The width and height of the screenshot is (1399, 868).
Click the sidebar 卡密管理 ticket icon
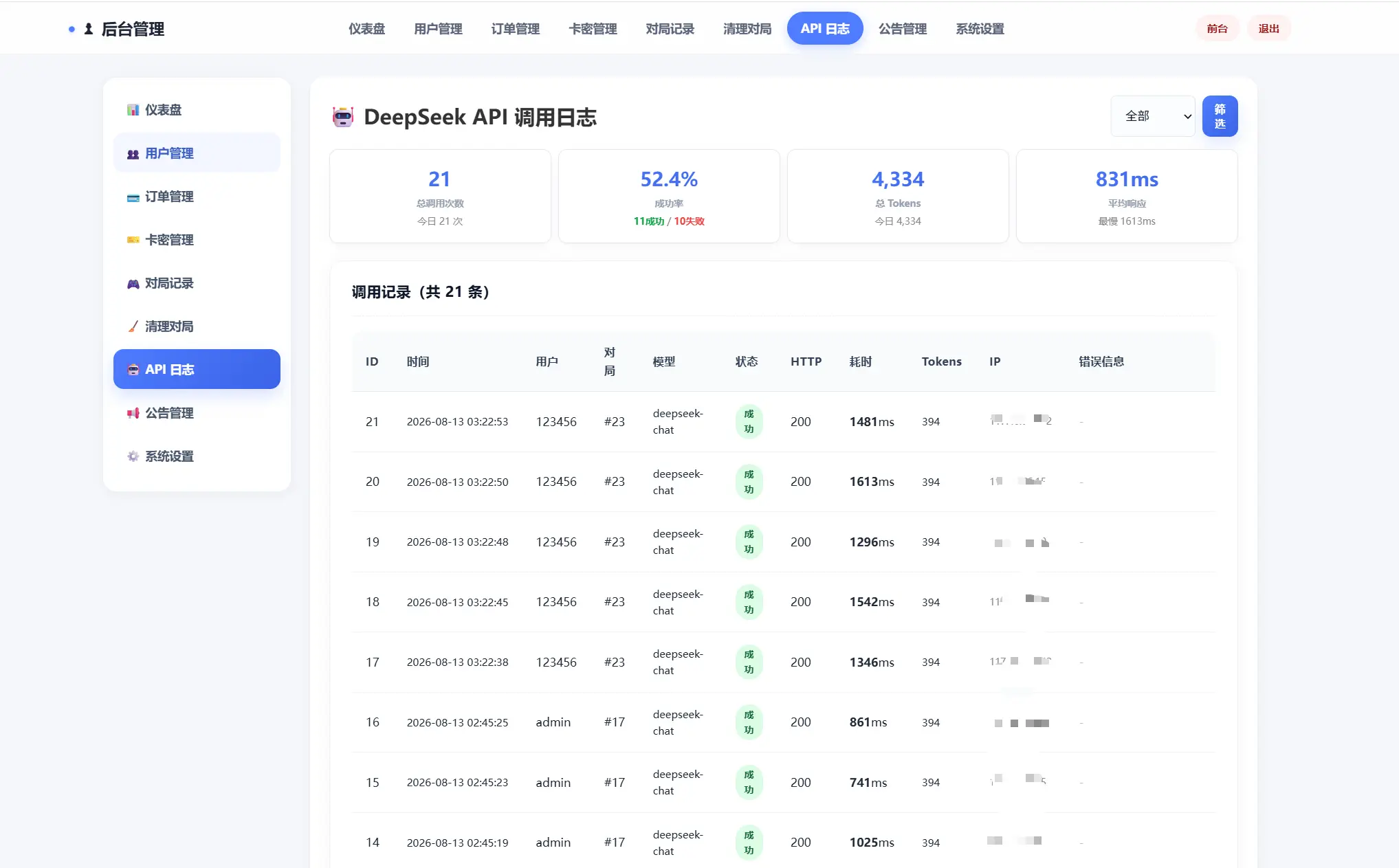(133, 240)
